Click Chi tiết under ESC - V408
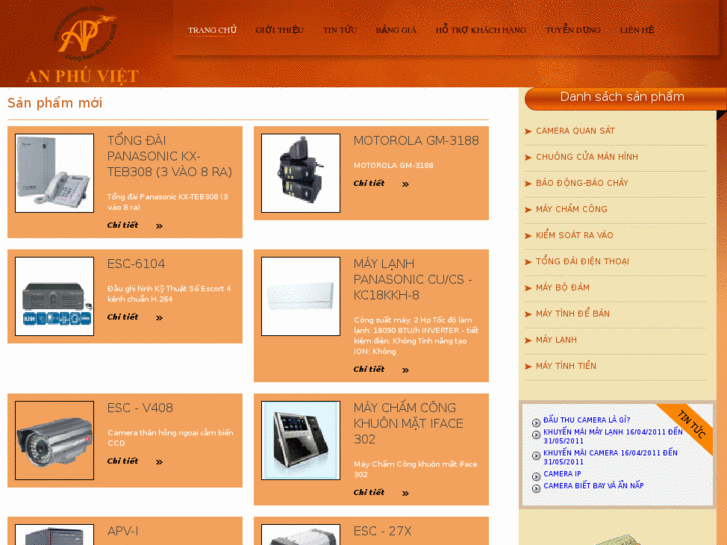 coord(122,461)
